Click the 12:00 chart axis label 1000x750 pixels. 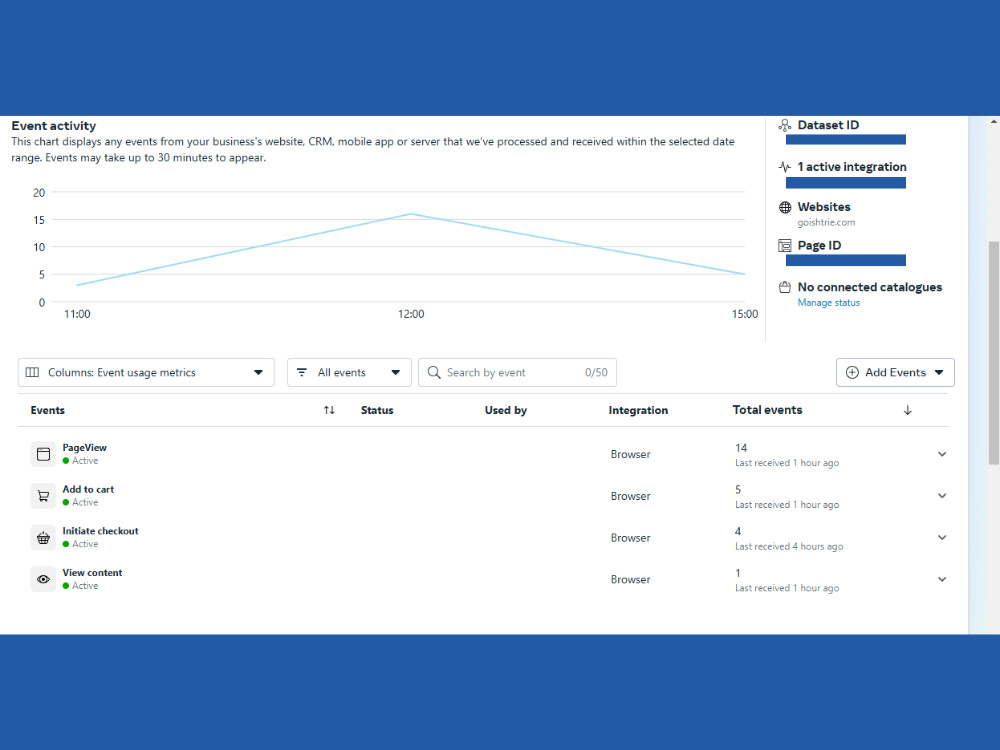[411, 314]
